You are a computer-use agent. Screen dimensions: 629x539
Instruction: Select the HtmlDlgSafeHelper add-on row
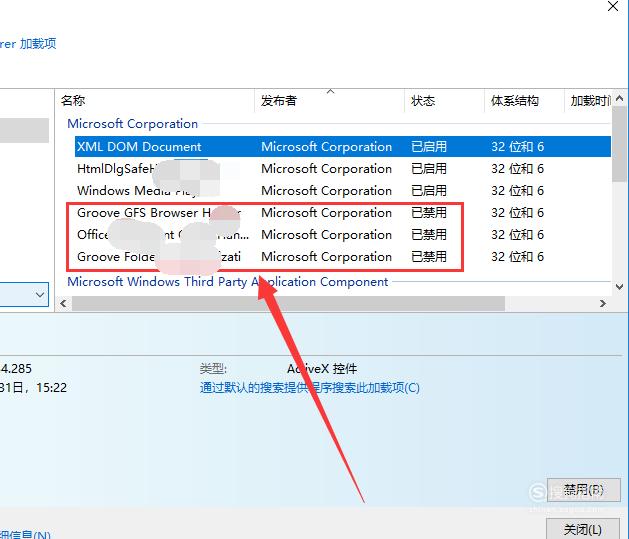click(x=343, y=169)
